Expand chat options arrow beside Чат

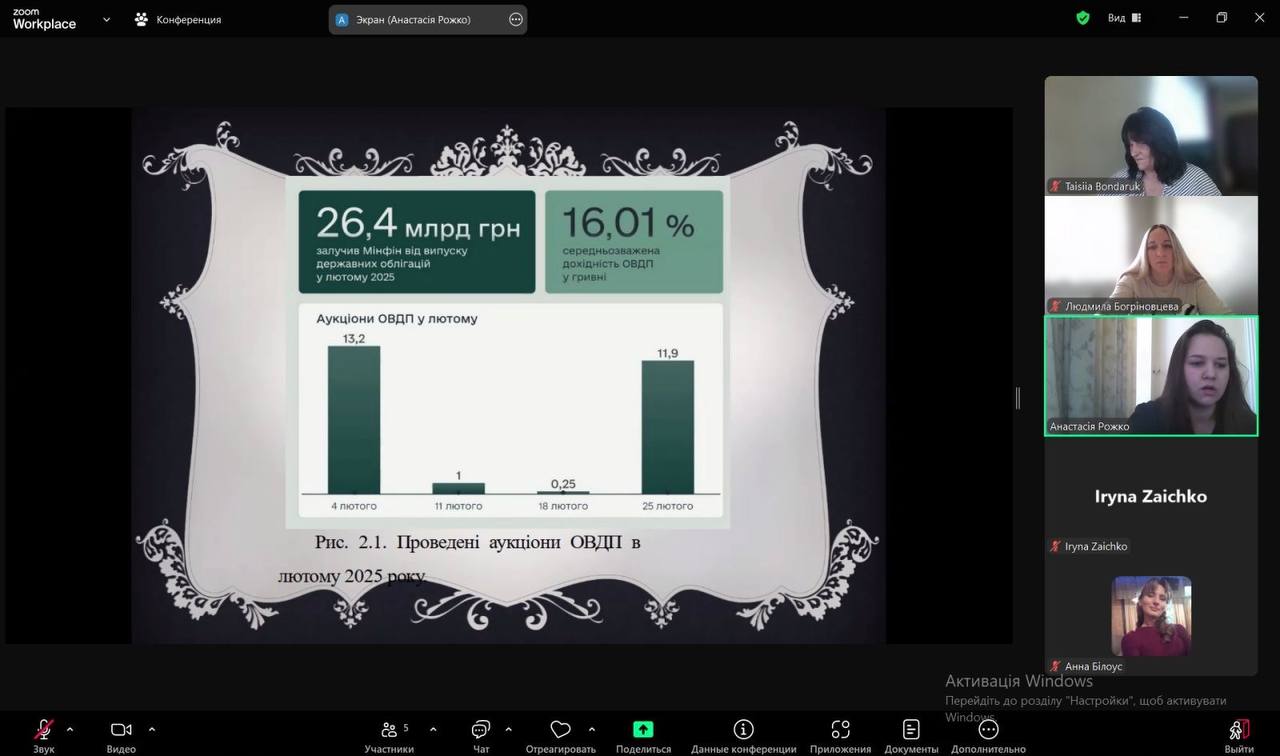click(x=508, y=729)
